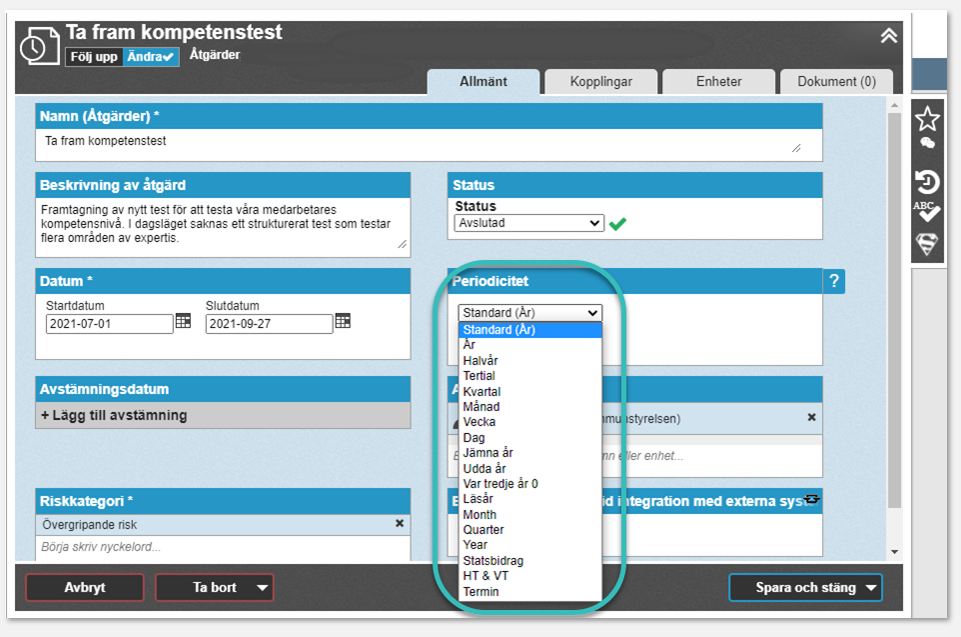
Task: Remove the Övergripande risk category tag
Action: [x=400, y=523]
